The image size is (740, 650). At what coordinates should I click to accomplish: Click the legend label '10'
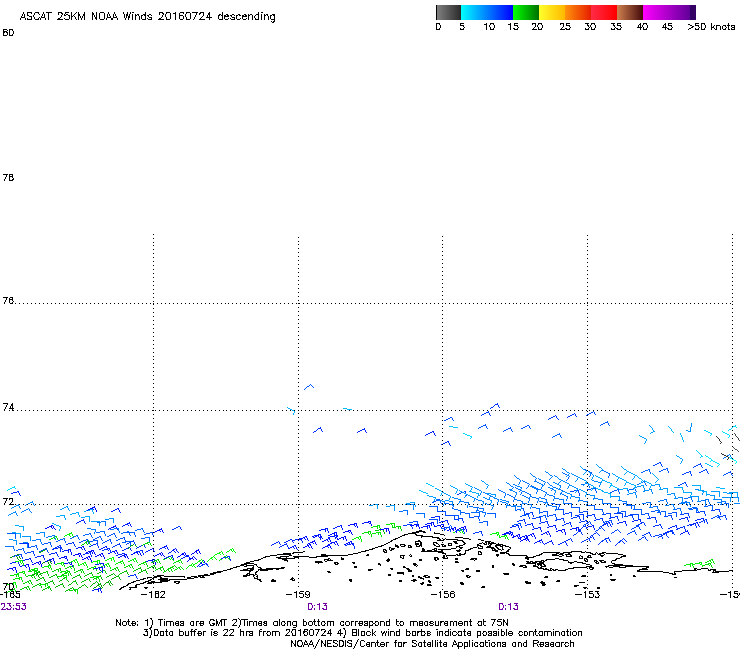pos(489,27)
